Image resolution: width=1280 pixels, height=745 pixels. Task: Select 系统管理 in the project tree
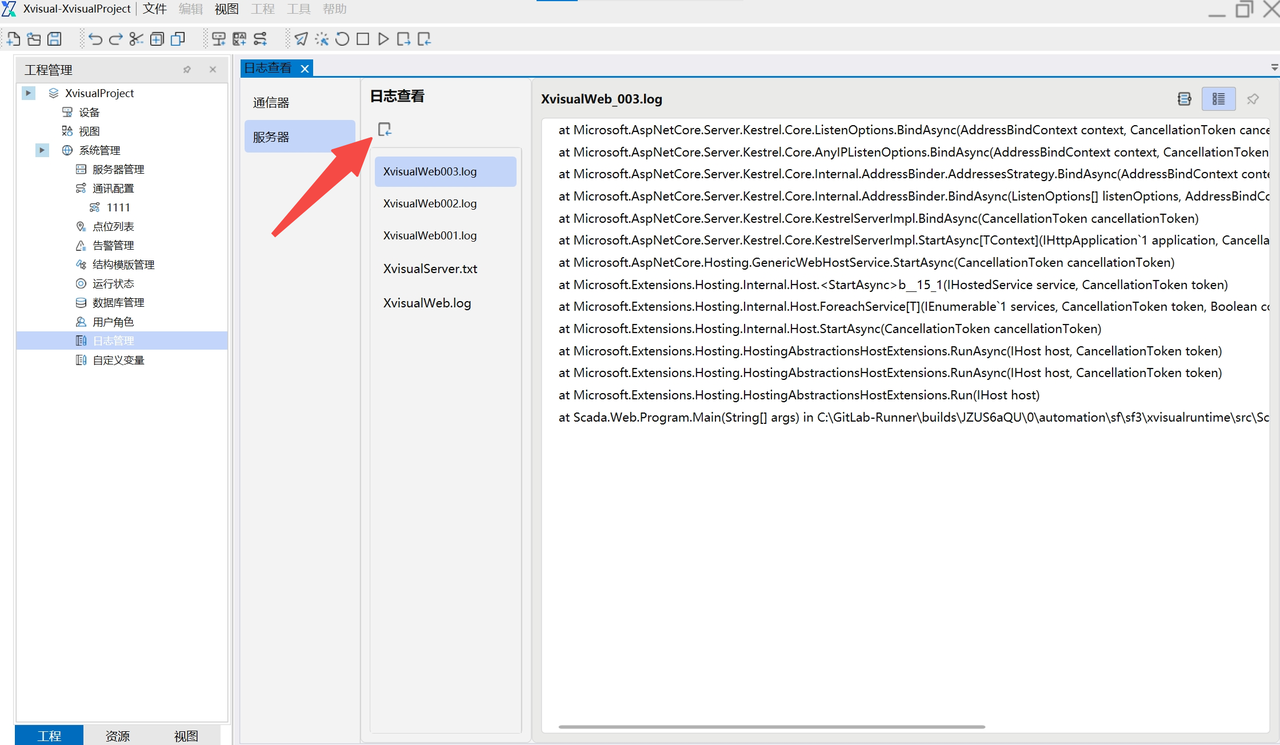100,150
